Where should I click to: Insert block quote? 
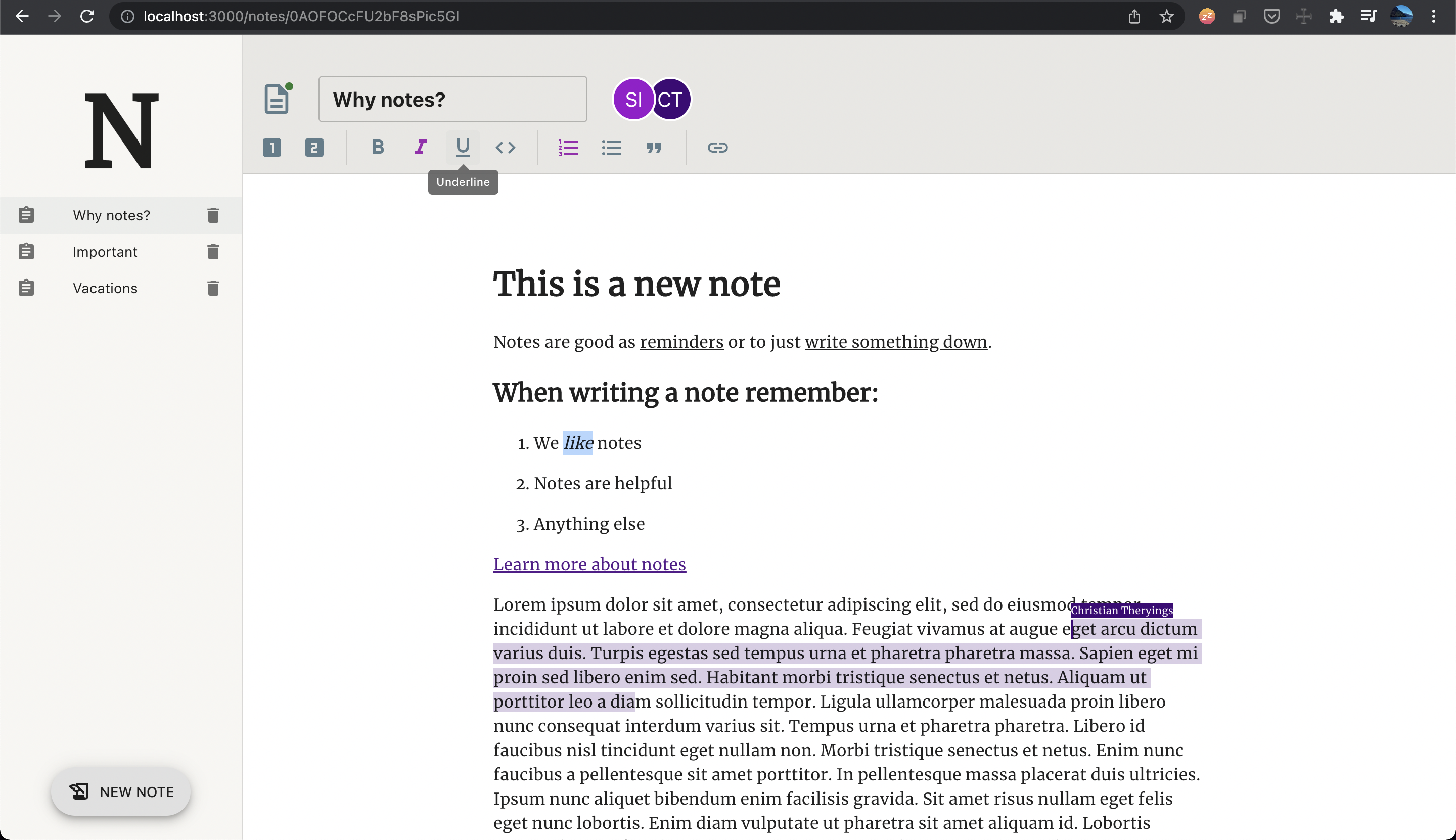pos(654,148)
